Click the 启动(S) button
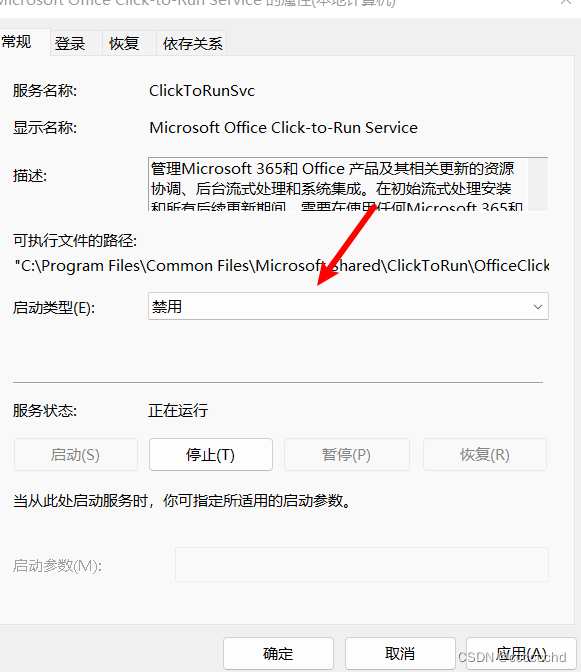581x672 pixels. coord(76,454)
